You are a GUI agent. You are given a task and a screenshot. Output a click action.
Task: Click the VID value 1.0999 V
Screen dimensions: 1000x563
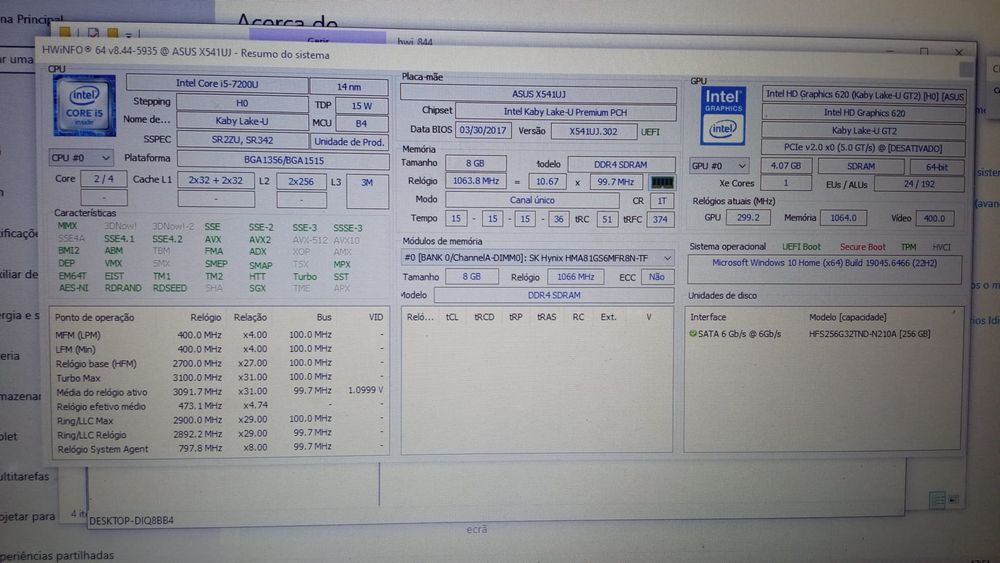point(365,390)
